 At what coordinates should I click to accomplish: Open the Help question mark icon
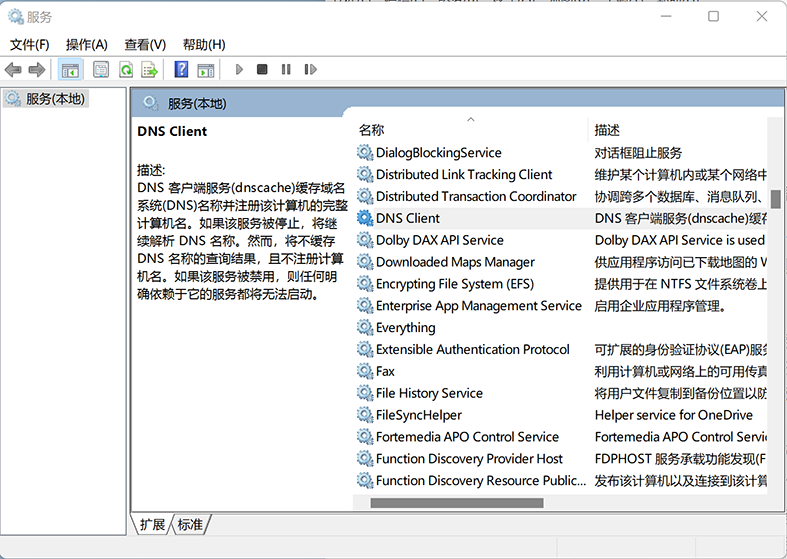(x=181, y=69)
